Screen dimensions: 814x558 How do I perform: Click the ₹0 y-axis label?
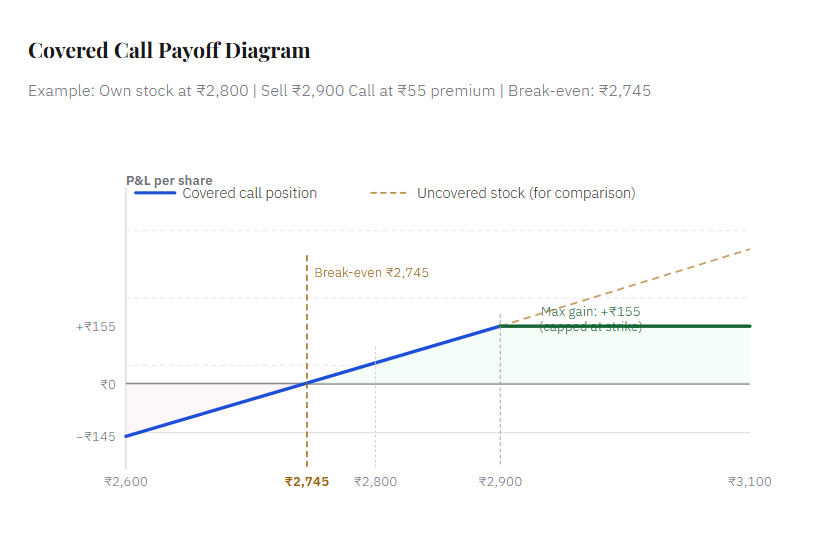[108, 384]
